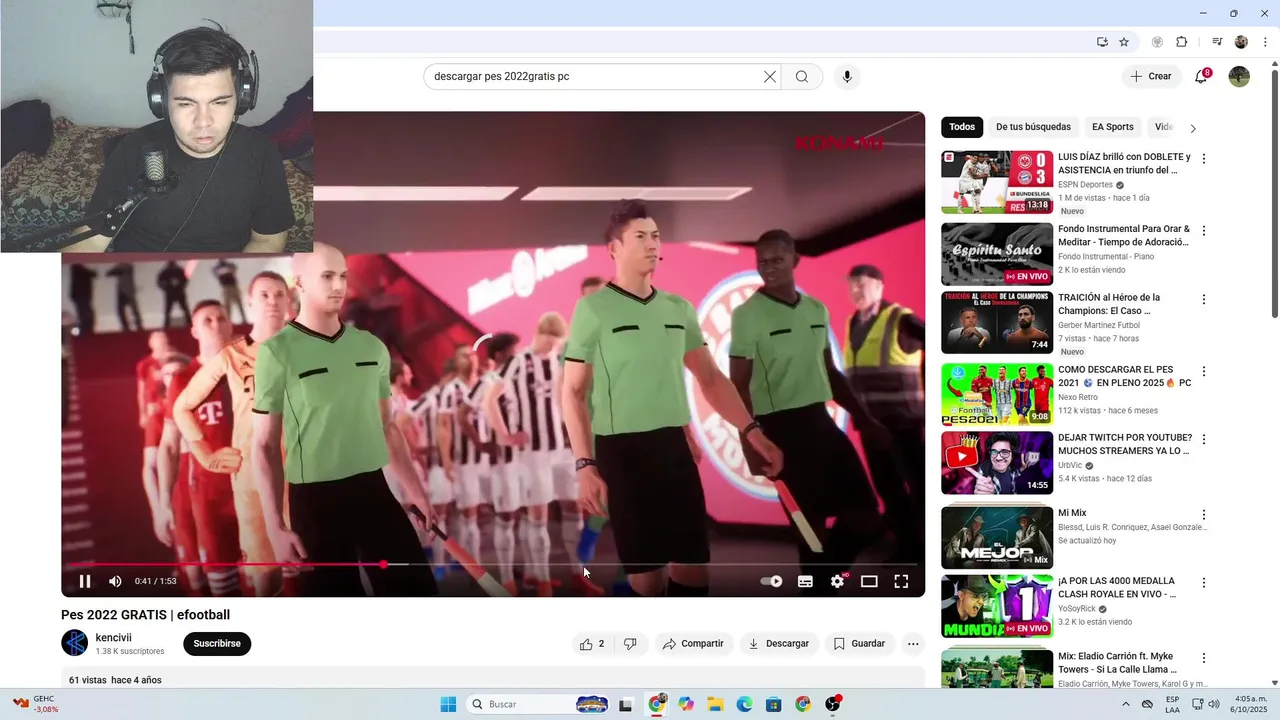Image resolution: width=1280 pixels, height=720 pixels.
Task: Open Task View from the taskbar
Action: click(x=626, y=704)
